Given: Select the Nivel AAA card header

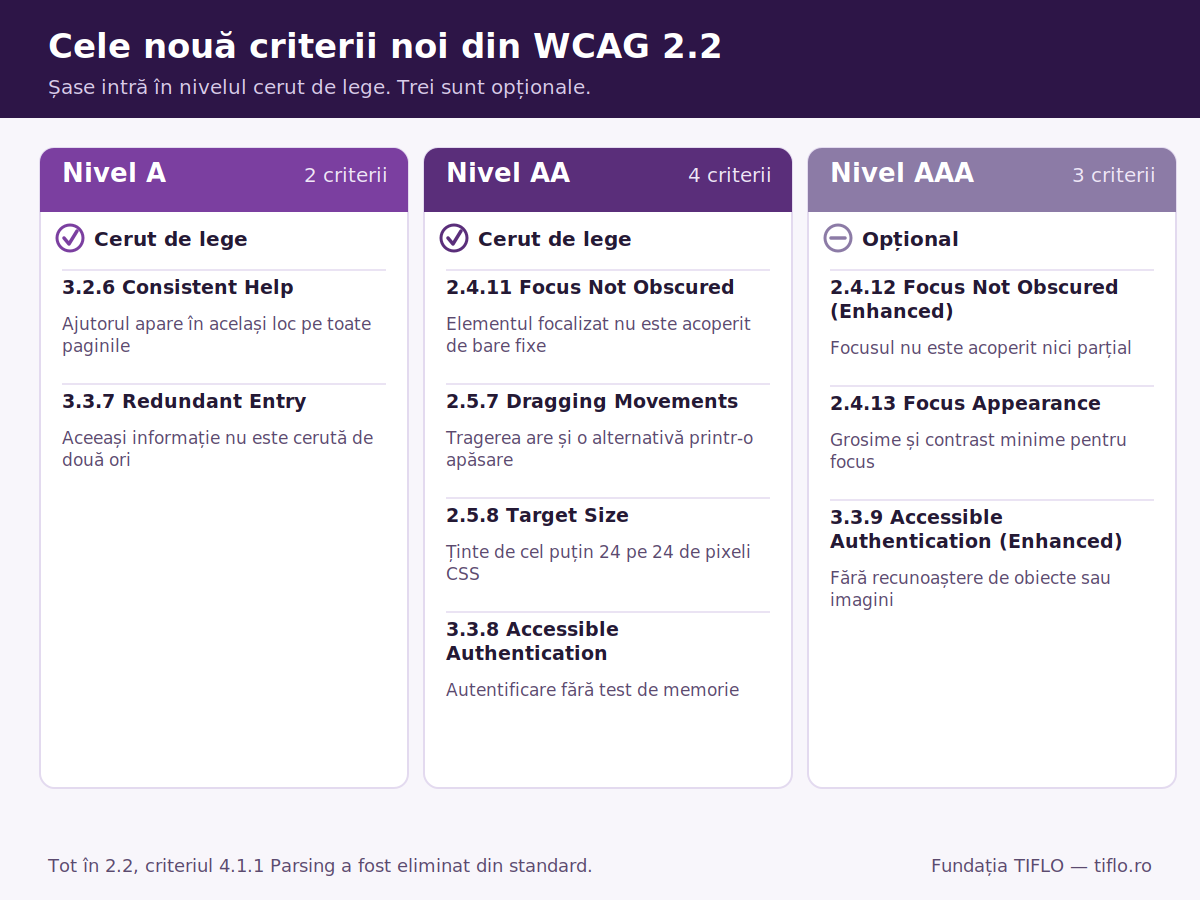Looking at the screenshot, I should point(992,180).
